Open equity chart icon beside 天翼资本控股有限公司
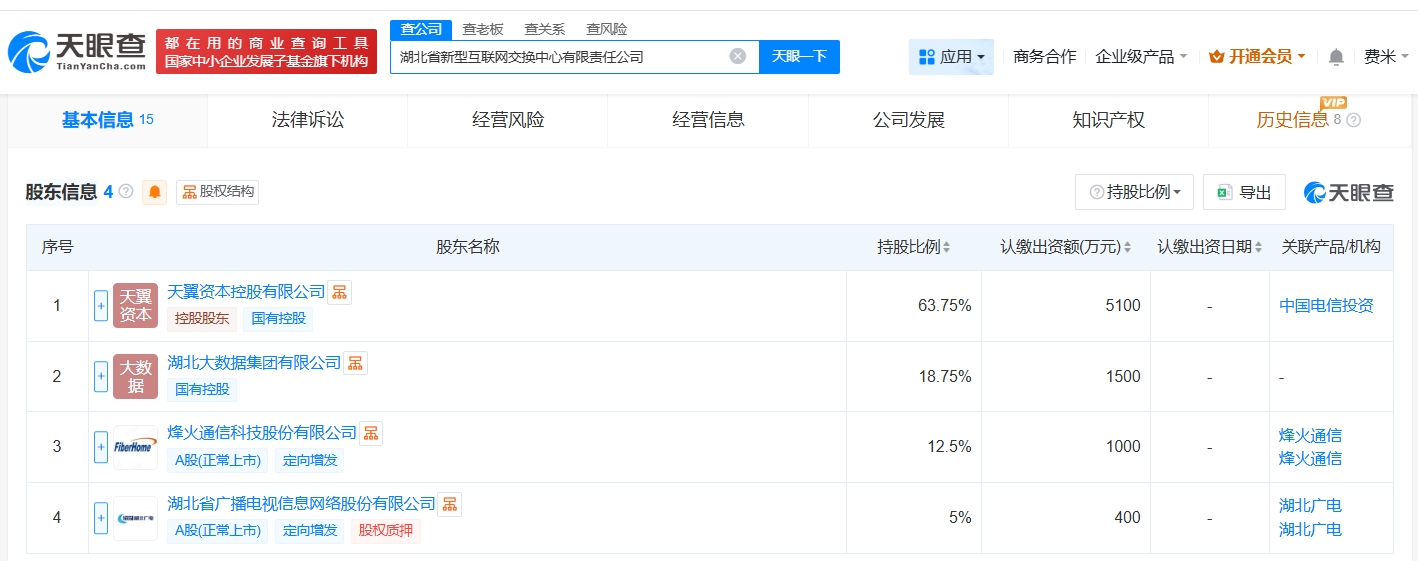 (340, 292)
